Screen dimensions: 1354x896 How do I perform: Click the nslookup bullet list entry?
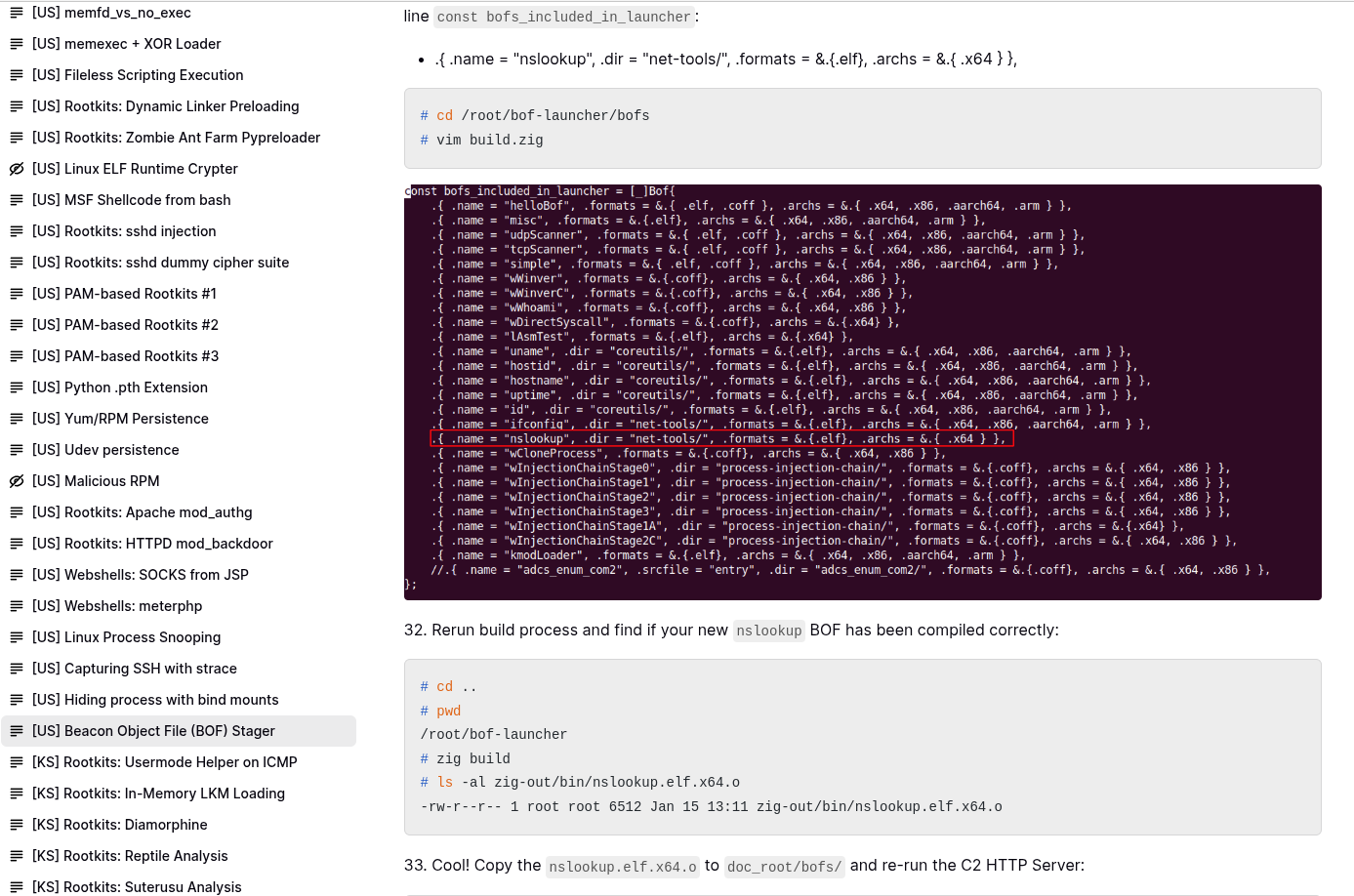coord(725,60)
